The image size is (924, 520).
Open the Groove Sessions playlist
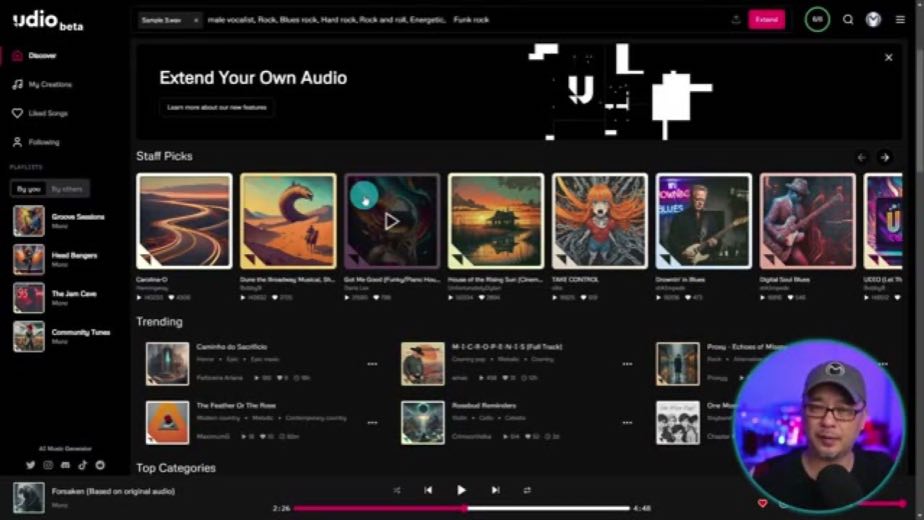(x=78, y=217)
